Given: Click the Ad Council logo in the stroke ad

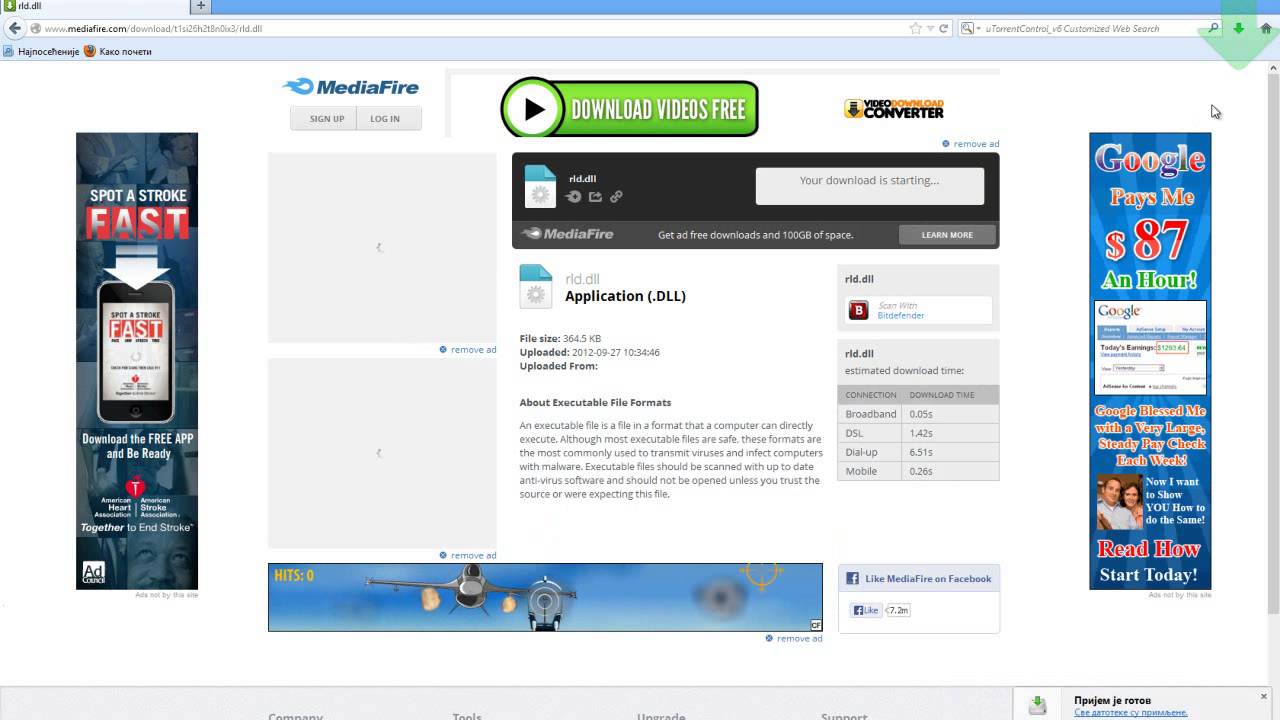Looking at the screenshot, I should 93,573.
